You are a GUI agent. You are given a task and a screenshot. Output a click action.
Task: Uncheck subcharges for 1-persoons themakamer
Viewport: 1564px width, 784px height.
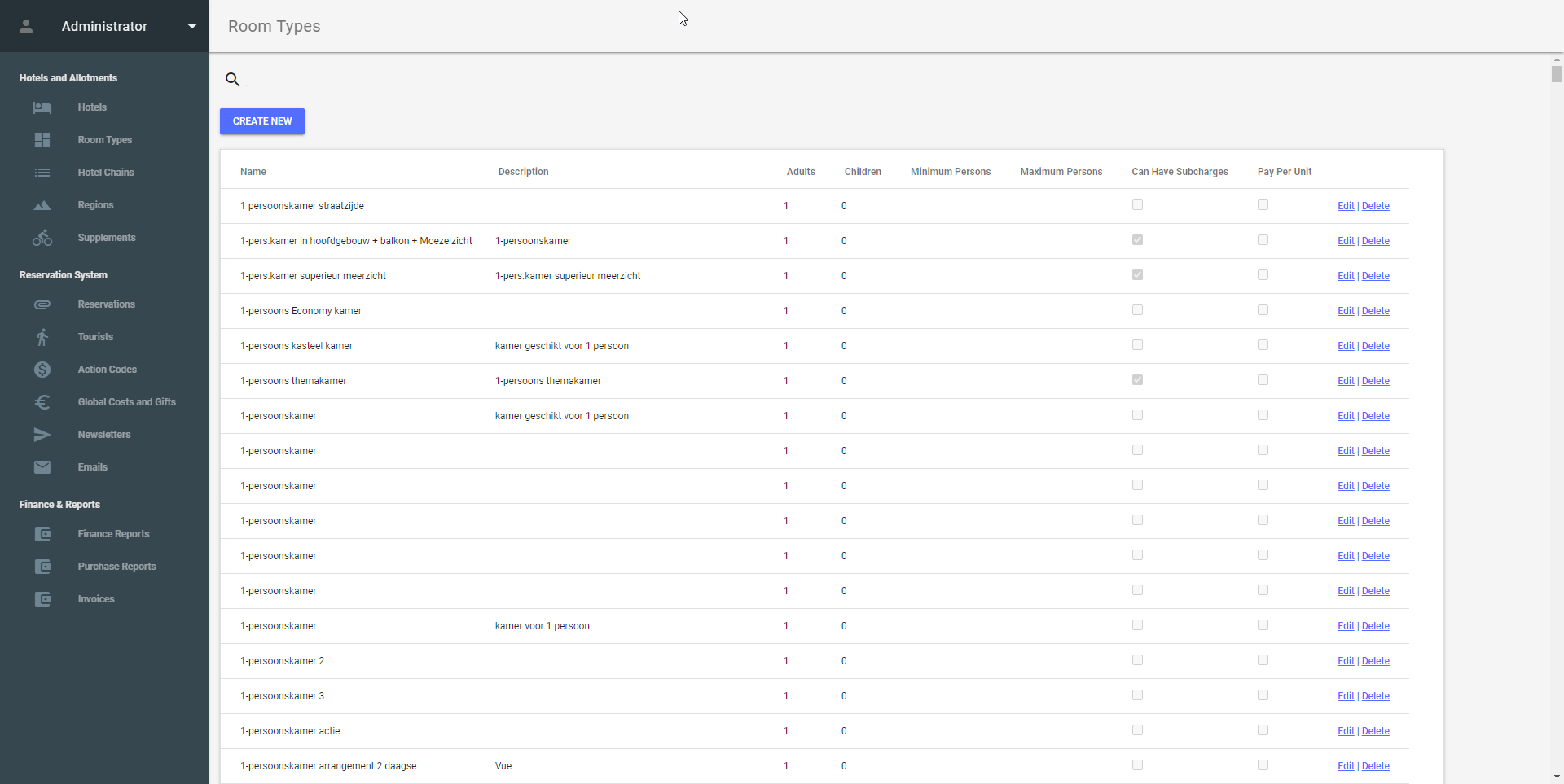[1137, 380]
